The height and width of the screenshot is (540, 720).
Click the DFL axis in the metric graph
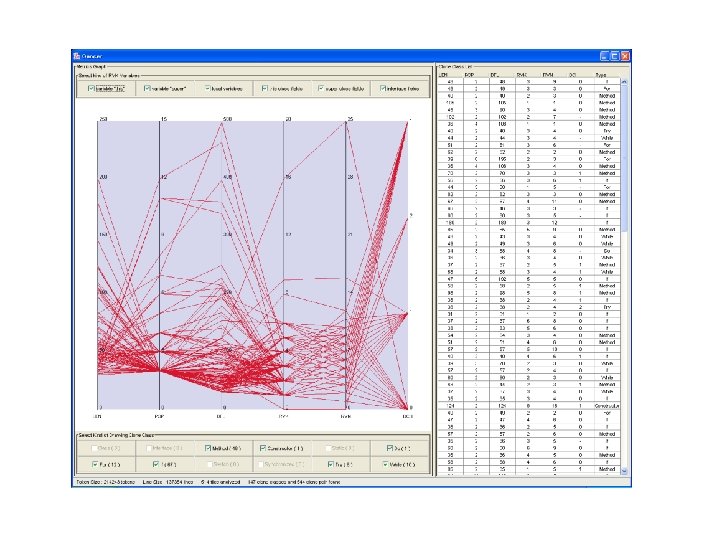tap(222, 265)
